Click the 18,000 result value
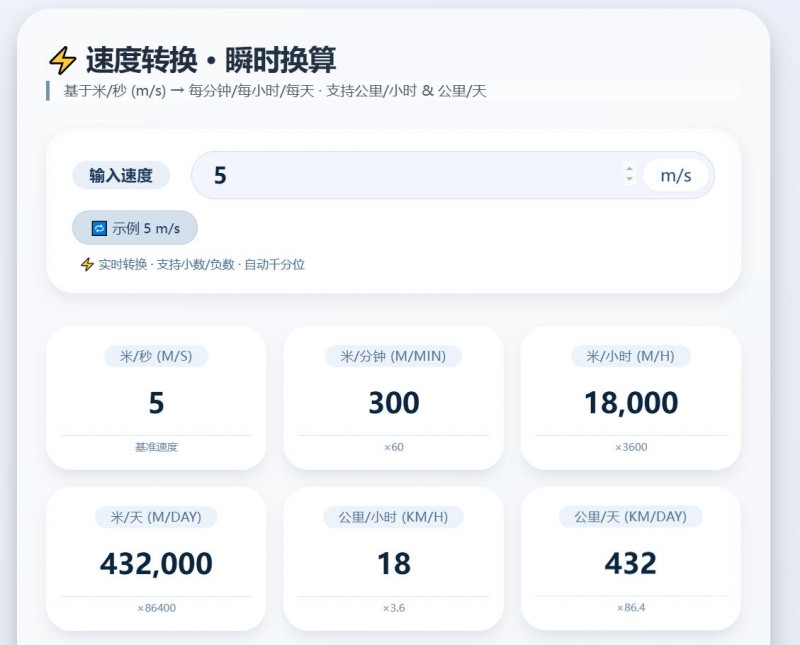Image resolution: width=800 pixels, height=645 pixels. click(631, 402)
